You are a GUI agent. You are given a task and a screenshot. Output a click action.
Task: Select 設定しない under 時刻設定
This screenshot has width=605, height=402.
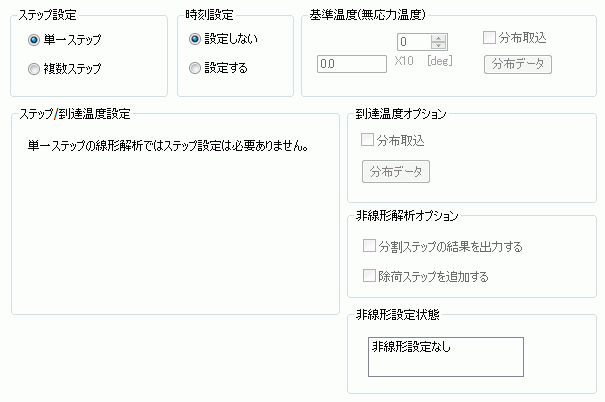click(x=195, y=39)
